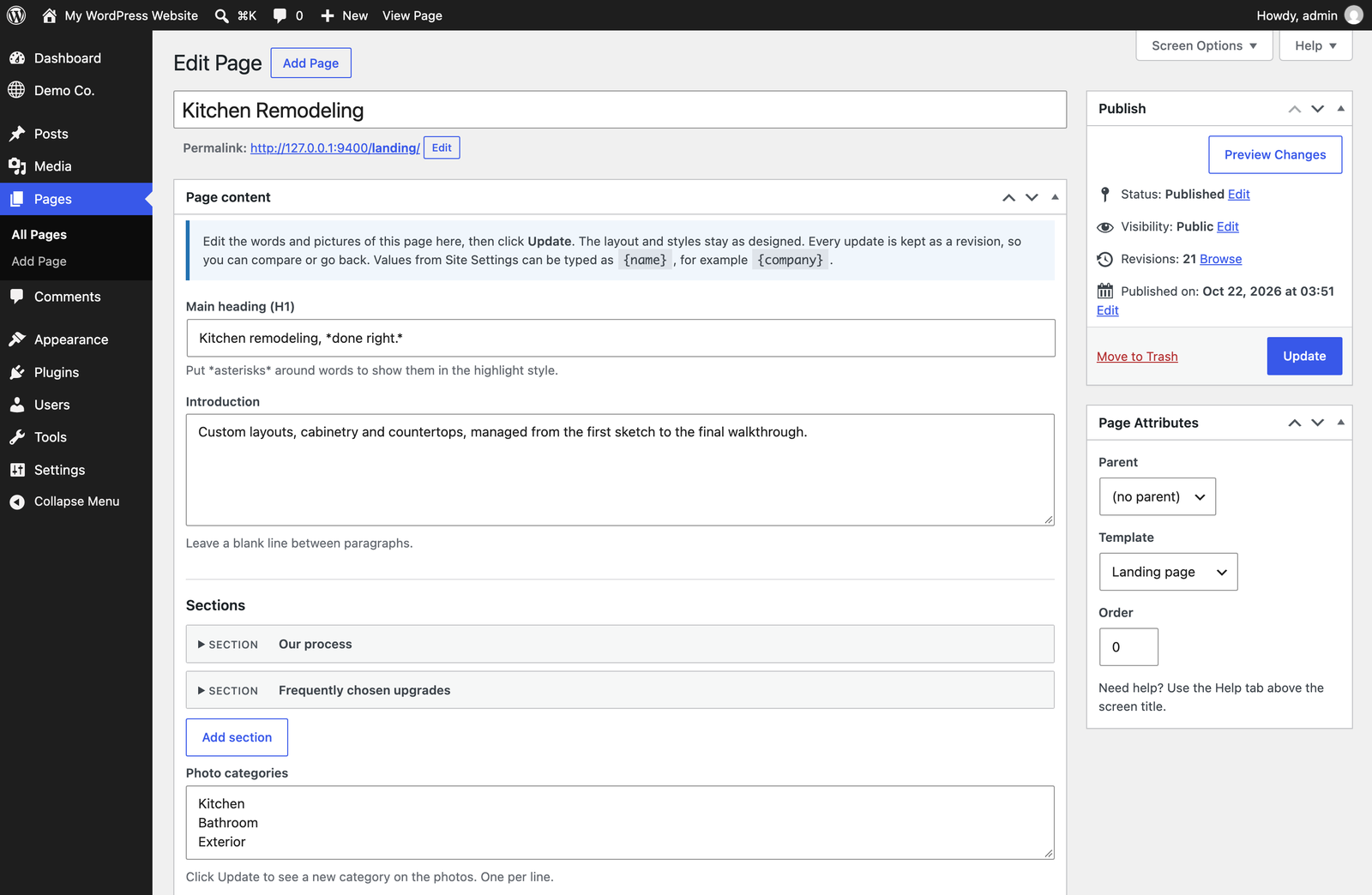
Task: Open the Parent page dropdown
Action: 1157,496
